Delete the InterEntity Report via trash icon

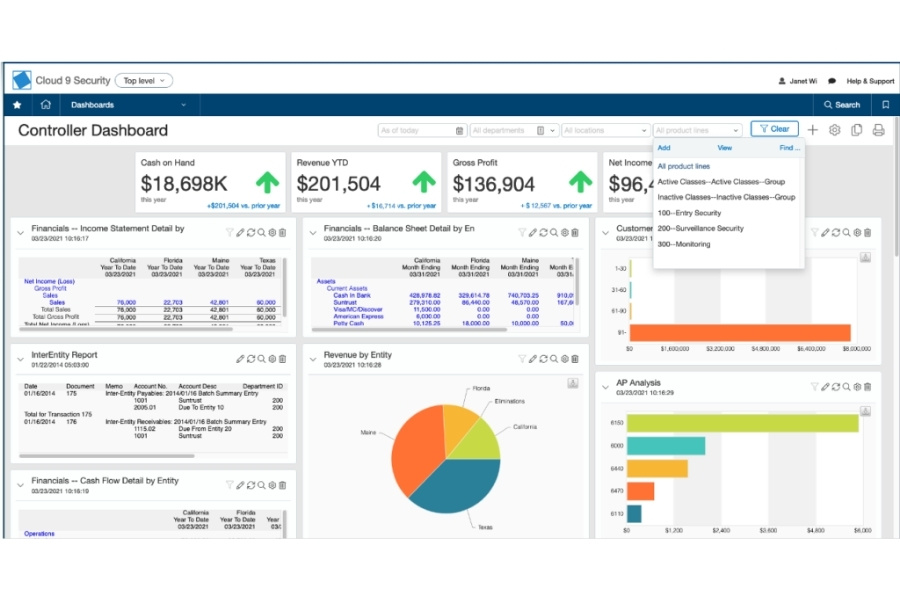coord(282,359)
